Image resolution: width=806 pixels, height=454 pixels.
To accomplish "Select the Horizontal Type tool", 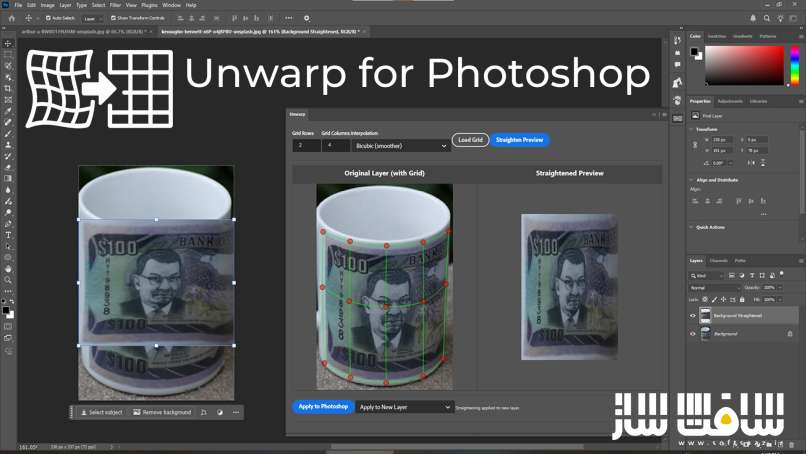I will 8,235.
